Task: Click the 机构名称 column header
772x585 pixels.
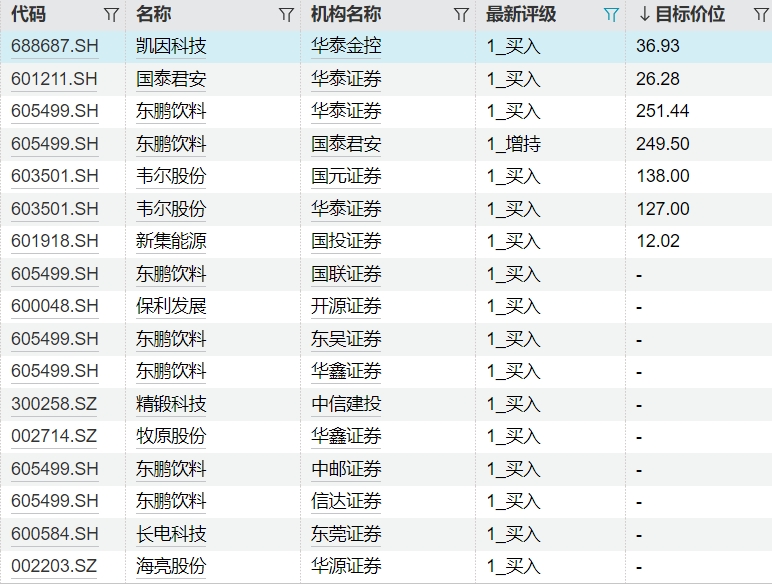Action: point(346,14)
